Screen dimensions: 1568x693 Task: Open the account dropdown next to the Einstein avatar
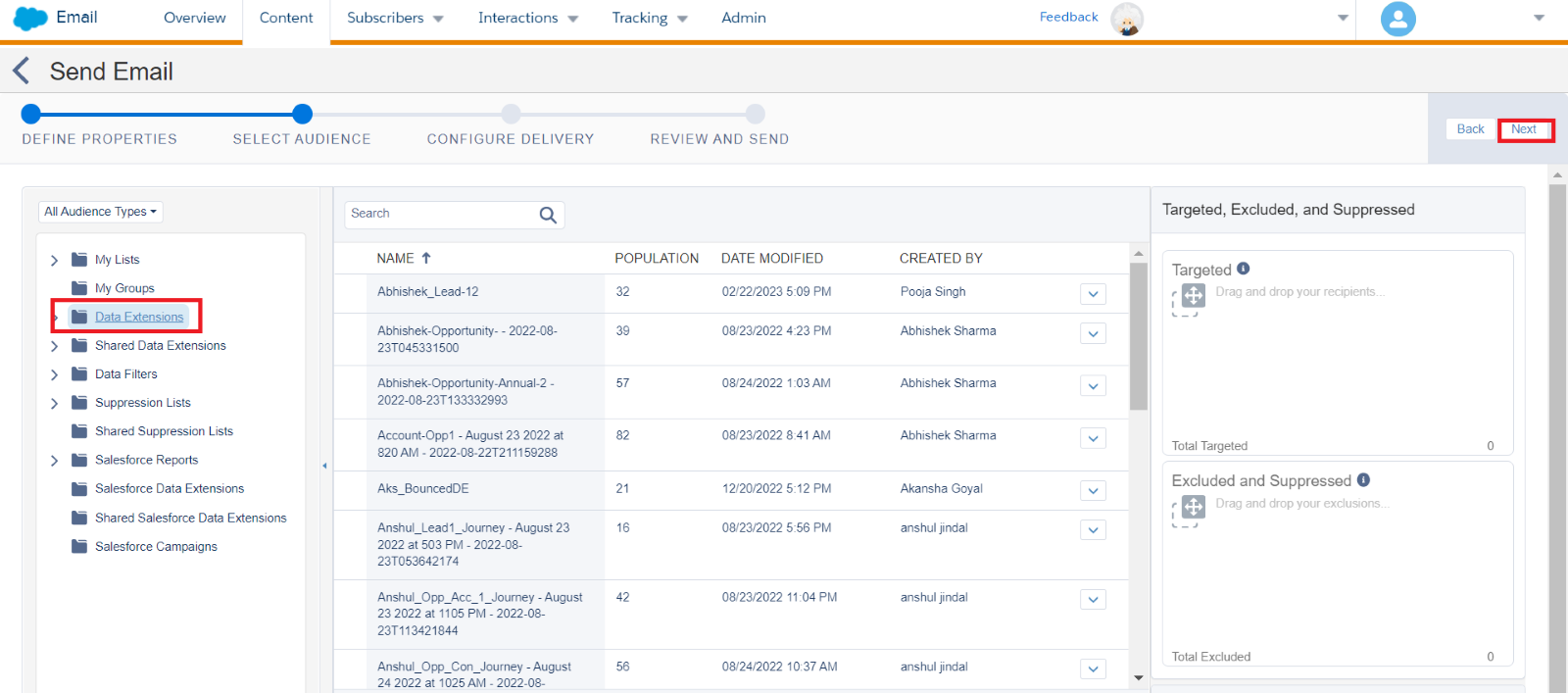tap(1343, 18)
